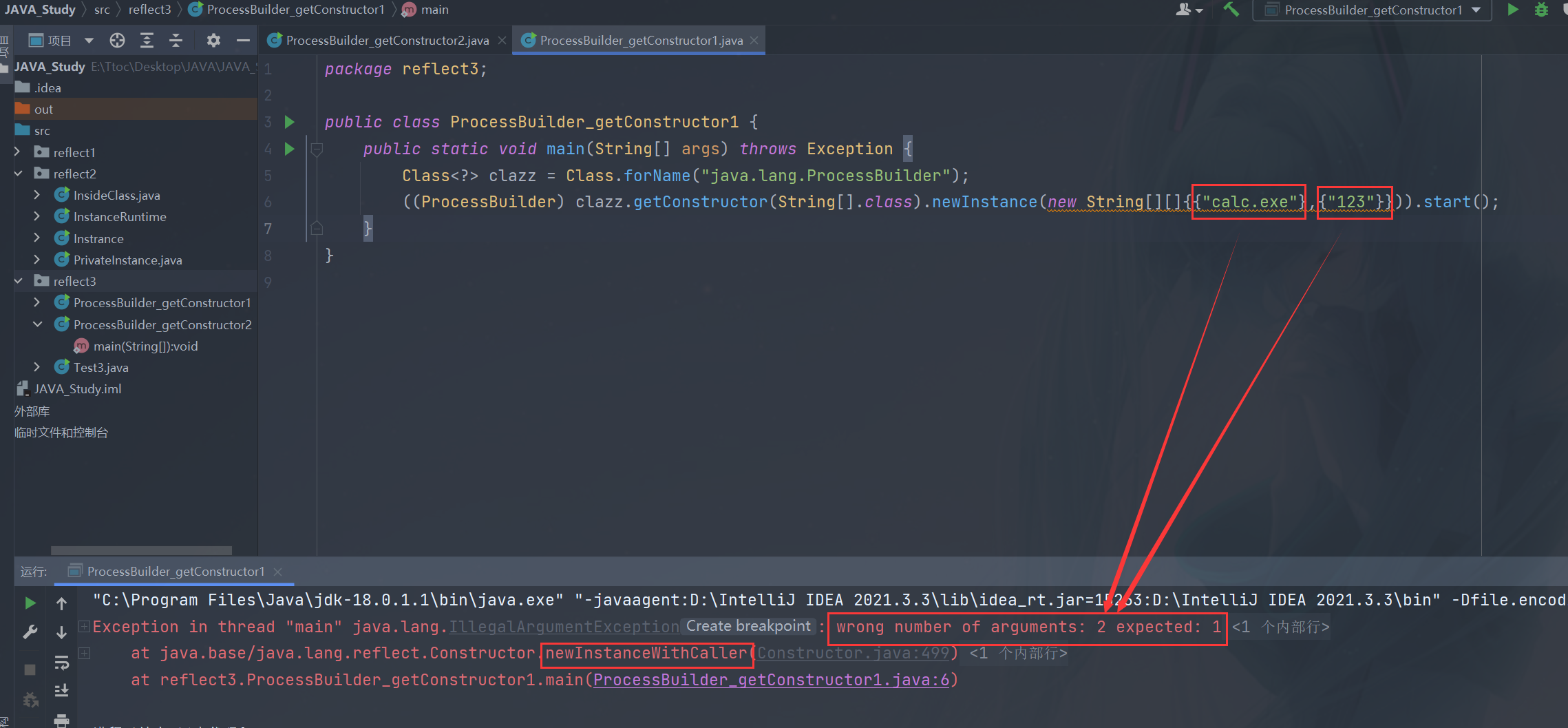Collapse the reflect2 folder

18,174
